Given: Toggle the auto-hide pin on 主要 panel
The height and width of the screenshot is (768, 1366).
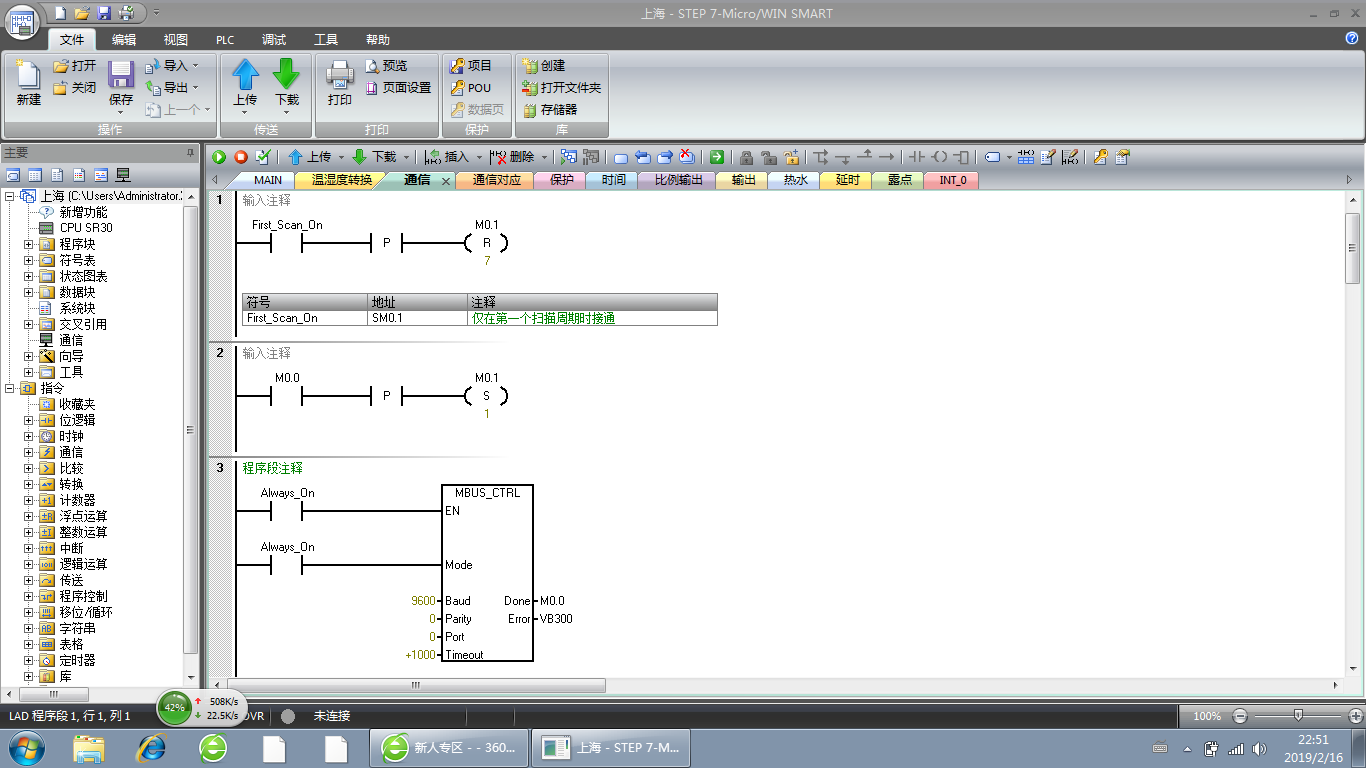Looking at the screenshot, I should (191, 152).
